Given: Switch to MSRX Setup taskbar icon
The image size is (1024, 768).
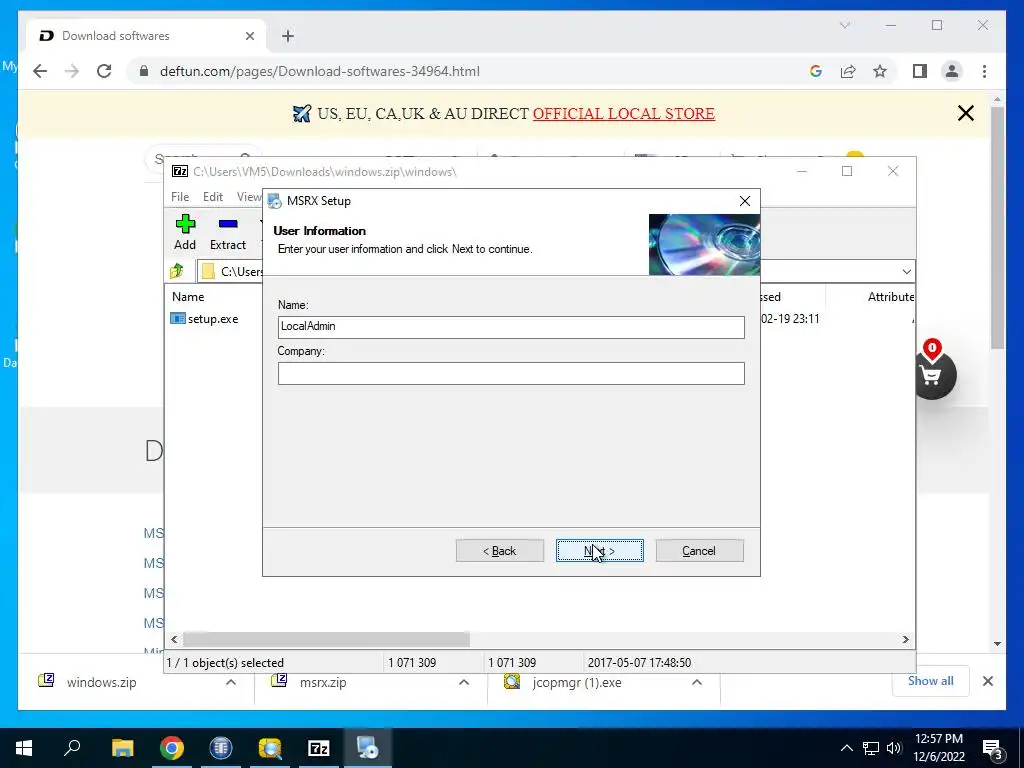Looking at the screenshot, I should click(367, 748).
